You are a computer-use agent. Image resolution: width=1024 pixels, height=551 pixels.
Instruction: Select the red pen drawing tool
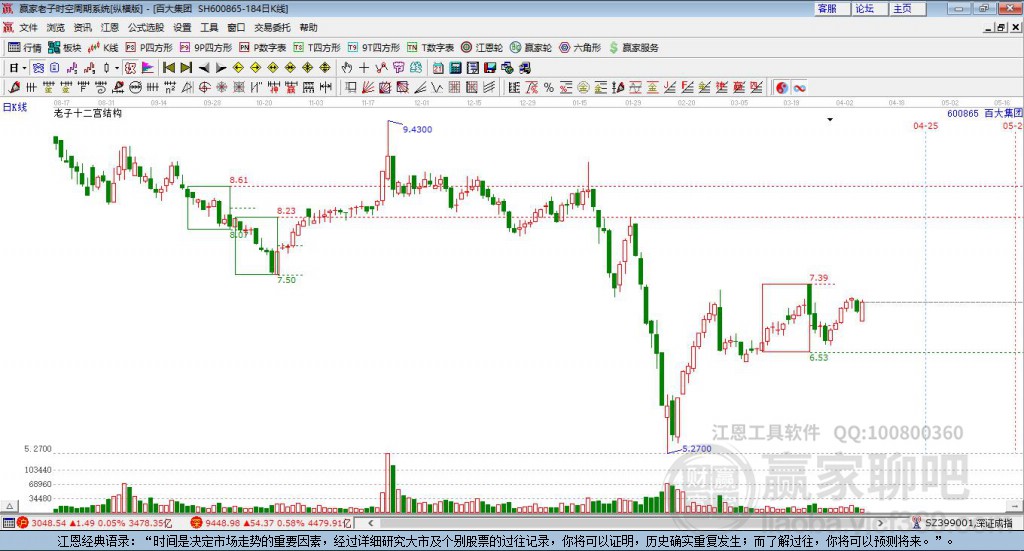(x=14, y=87)
